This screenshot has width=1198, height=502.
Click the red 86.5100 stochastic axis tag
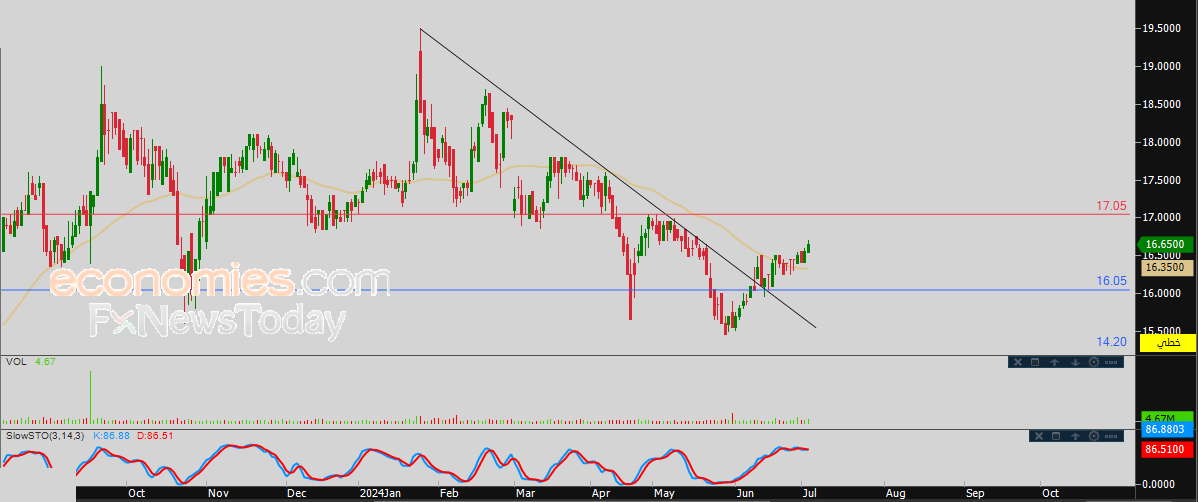click(1167, 451)
